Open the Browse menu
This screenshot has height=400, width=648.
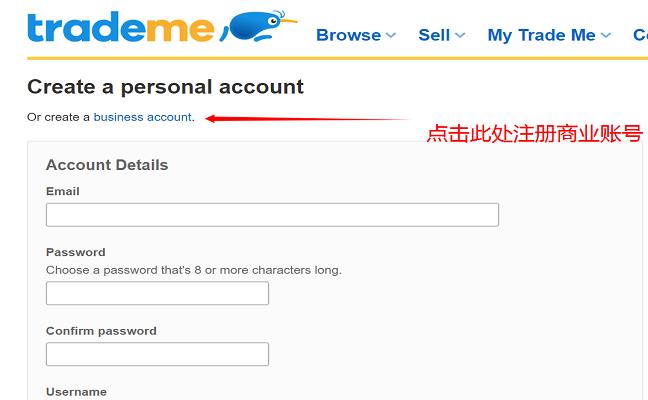click(348, 35)
